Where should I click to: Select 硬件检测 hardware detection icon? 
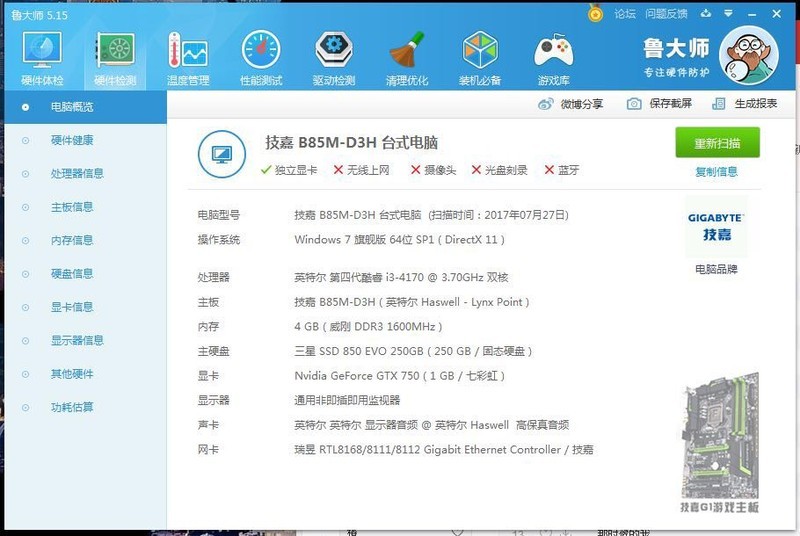(x=116, y=50)
